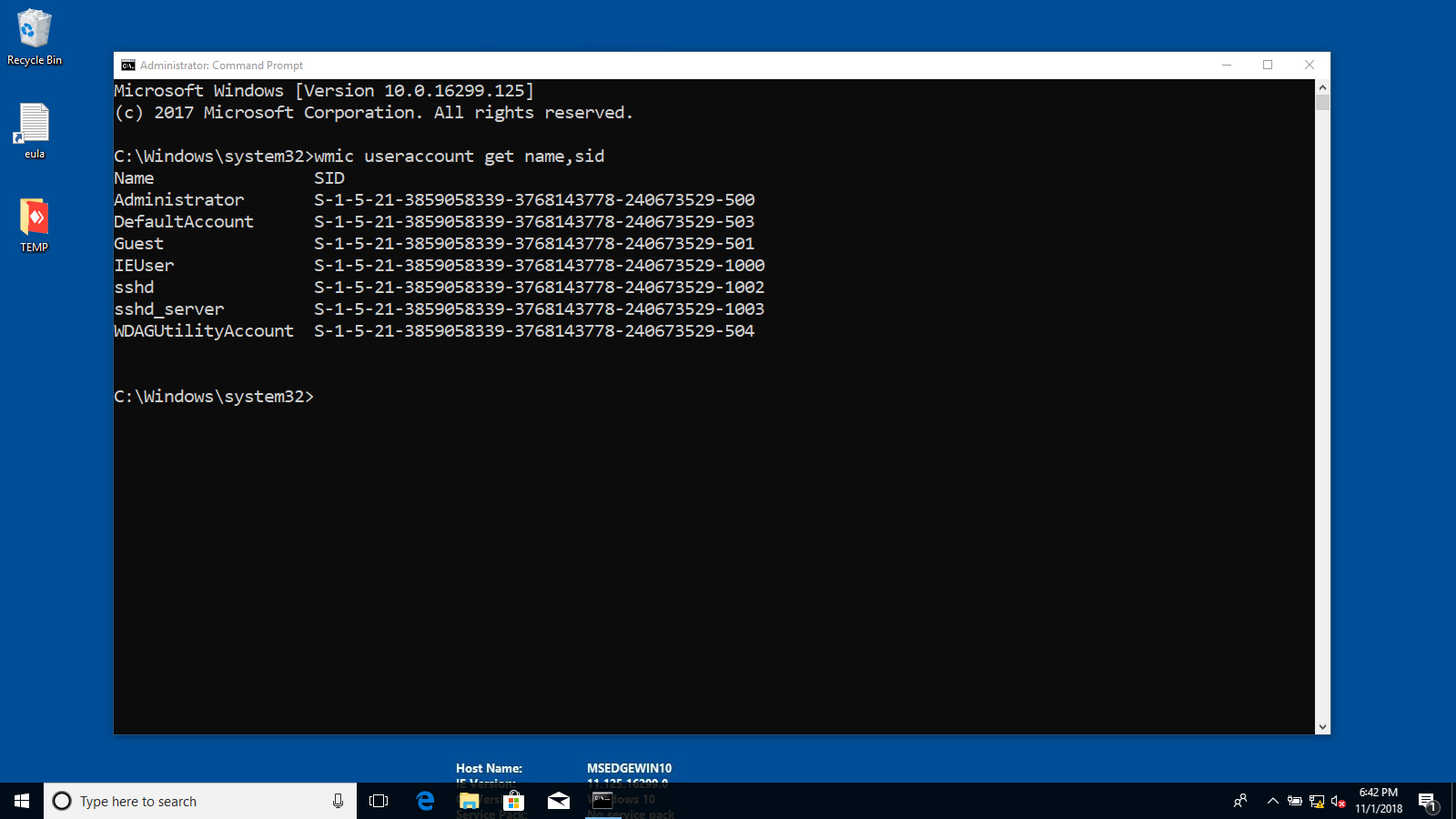Image resolution: width=1456 pixels, height=819 pixels.
Task: Click the Microsoft Windows version line
Action: pyautogui.click(x=324, y=91)
